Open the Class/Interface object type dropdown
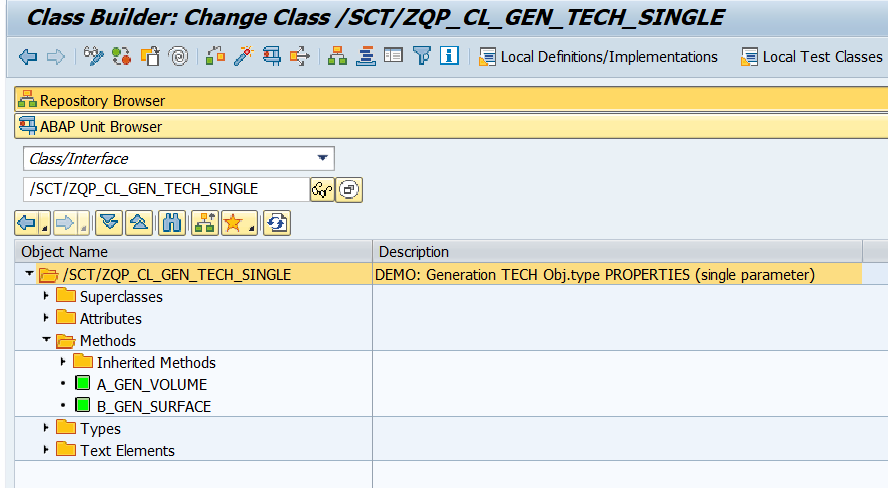888x488 pixels. pos(322,158)
